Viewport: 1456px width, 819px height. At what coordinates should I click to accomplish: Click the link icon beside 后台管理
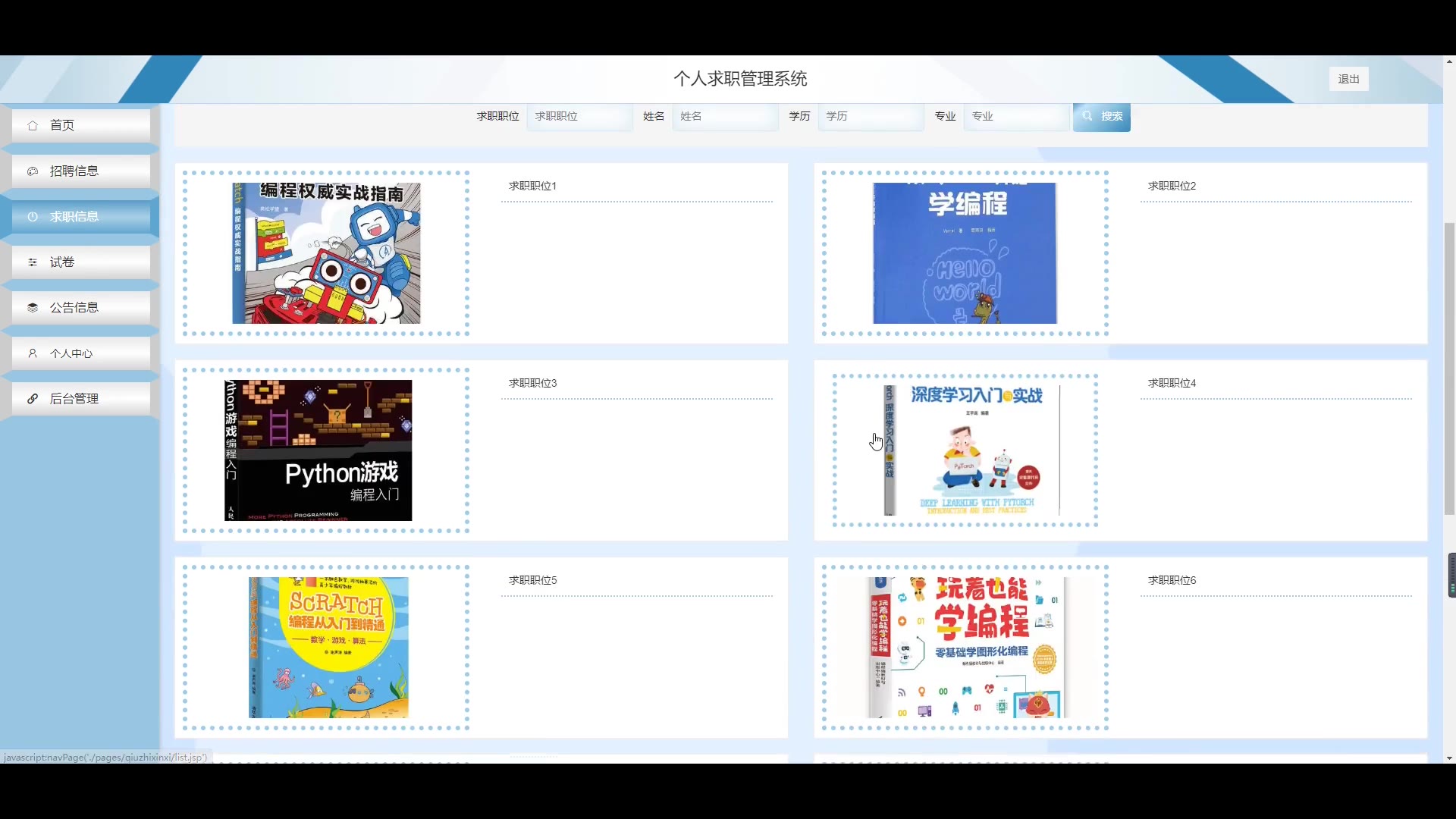coord(33,399)
